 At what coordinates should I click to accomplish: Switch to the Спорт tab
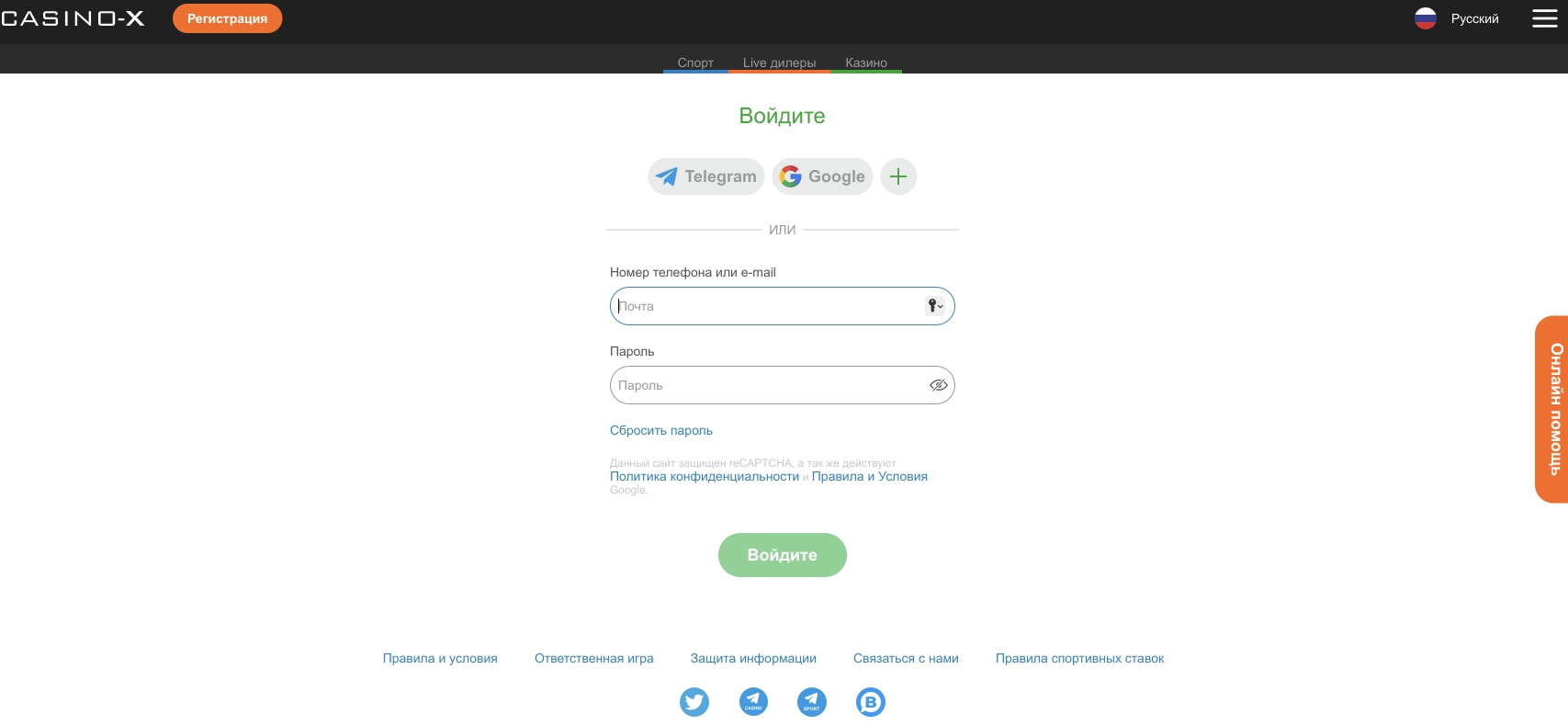click(695, 62)
